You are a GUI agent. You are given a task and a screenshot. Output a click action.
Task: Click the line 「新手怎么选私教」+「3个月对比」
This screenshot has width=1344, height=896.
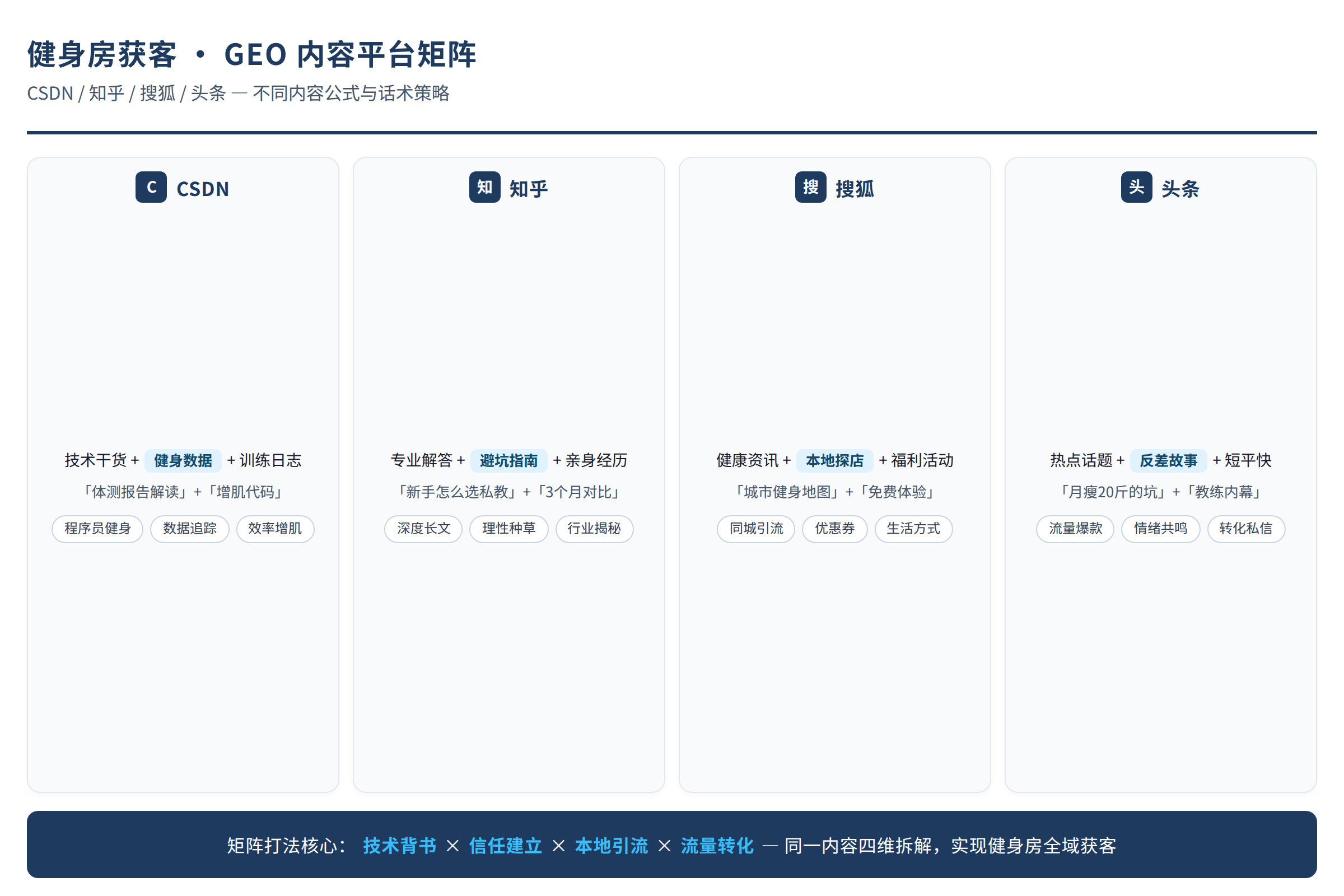point(508,492)
